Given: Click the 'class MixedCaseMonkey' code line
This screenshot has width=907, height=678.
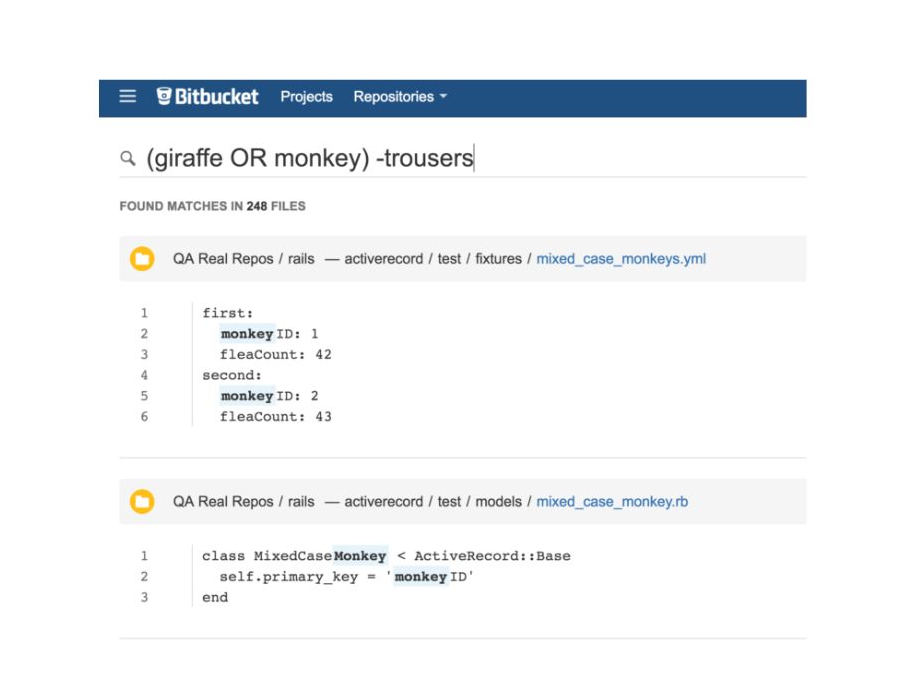Looking at the screenshot, I should (x=386, y=556).
